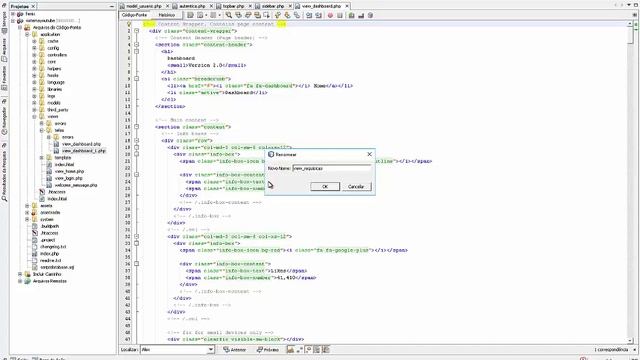Cancel the Renomear dialog
The image size is (640, 360).
click(356, 187)
